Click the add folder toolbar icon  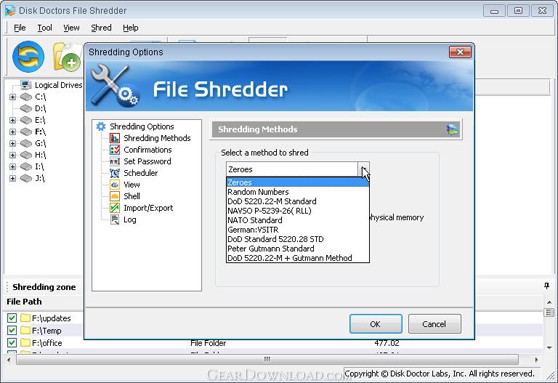point(67,57)
